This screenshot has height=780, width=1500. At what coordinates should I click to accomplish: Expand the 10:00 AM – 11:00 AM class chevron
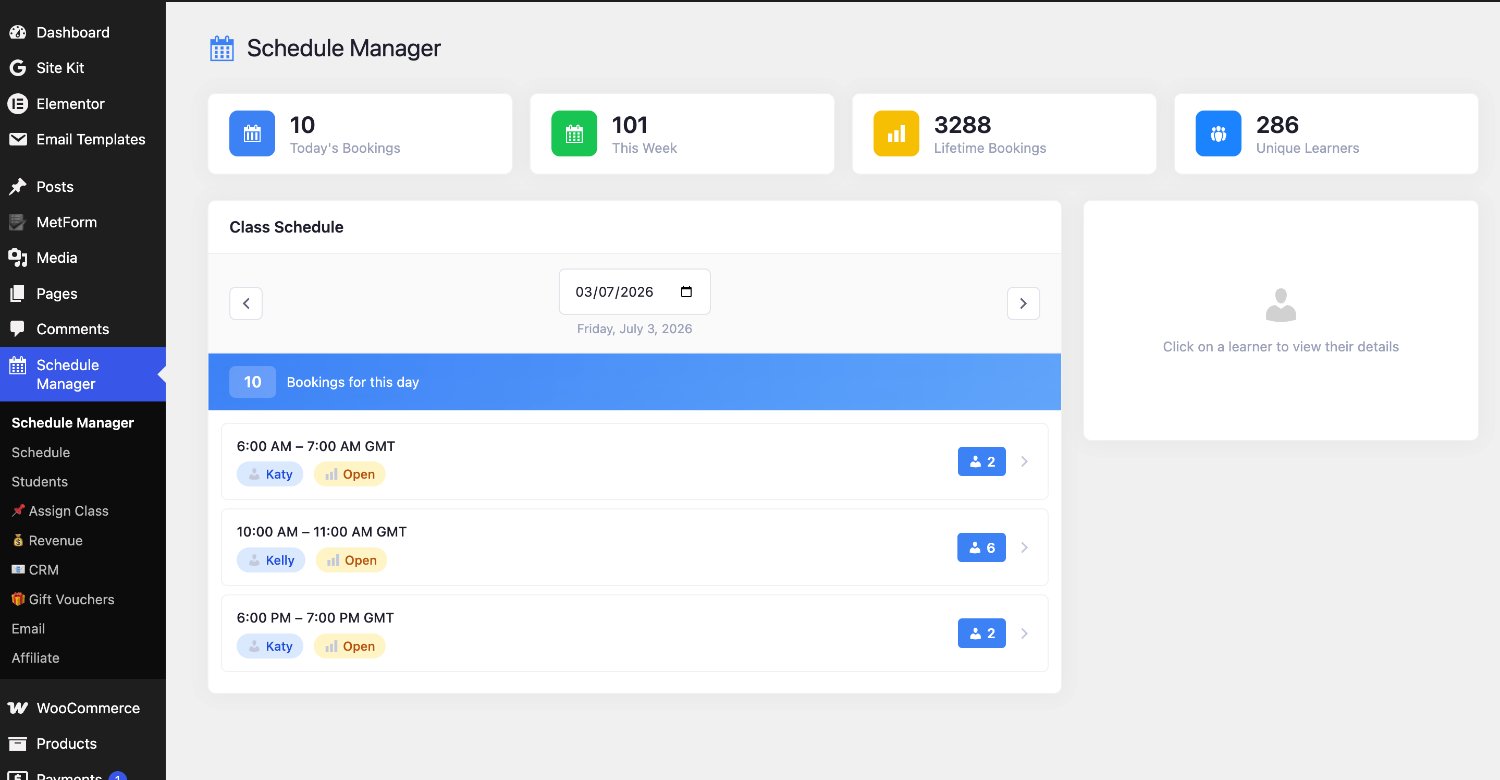[1024, 548]
